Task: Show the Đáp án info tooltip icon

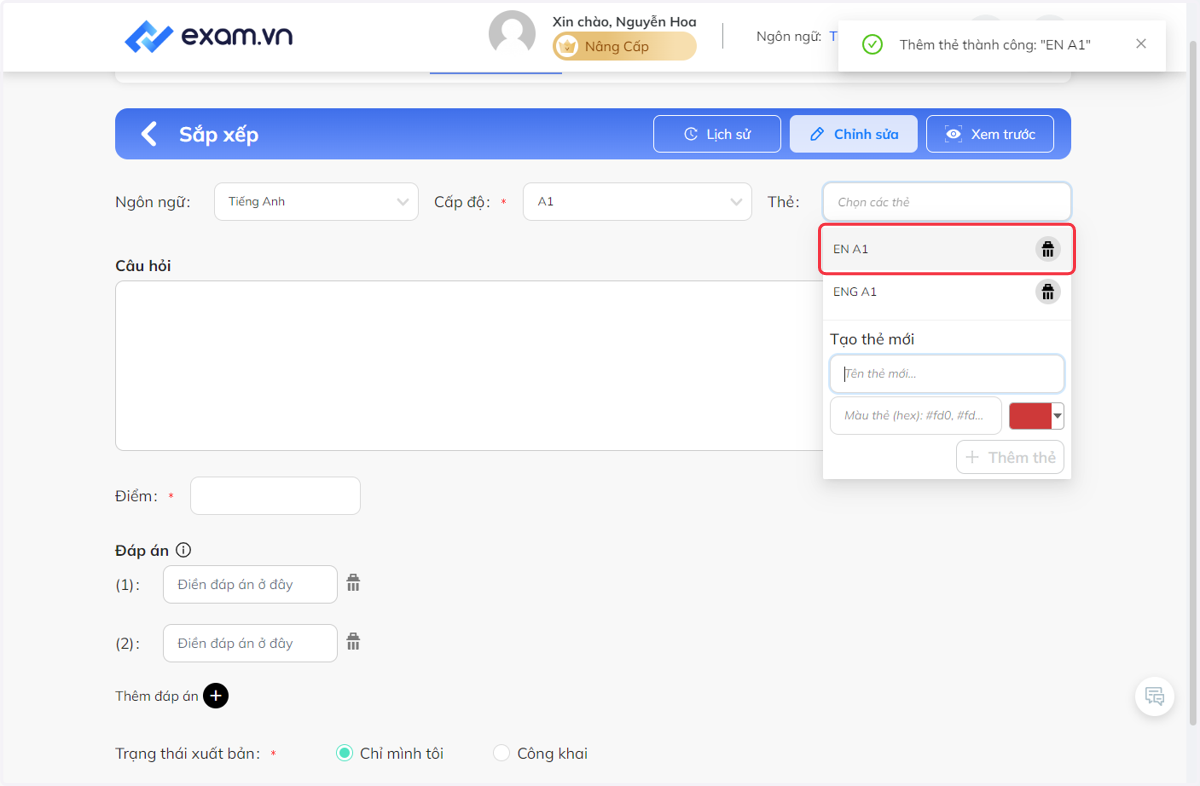Action: [x=183, y=550]
